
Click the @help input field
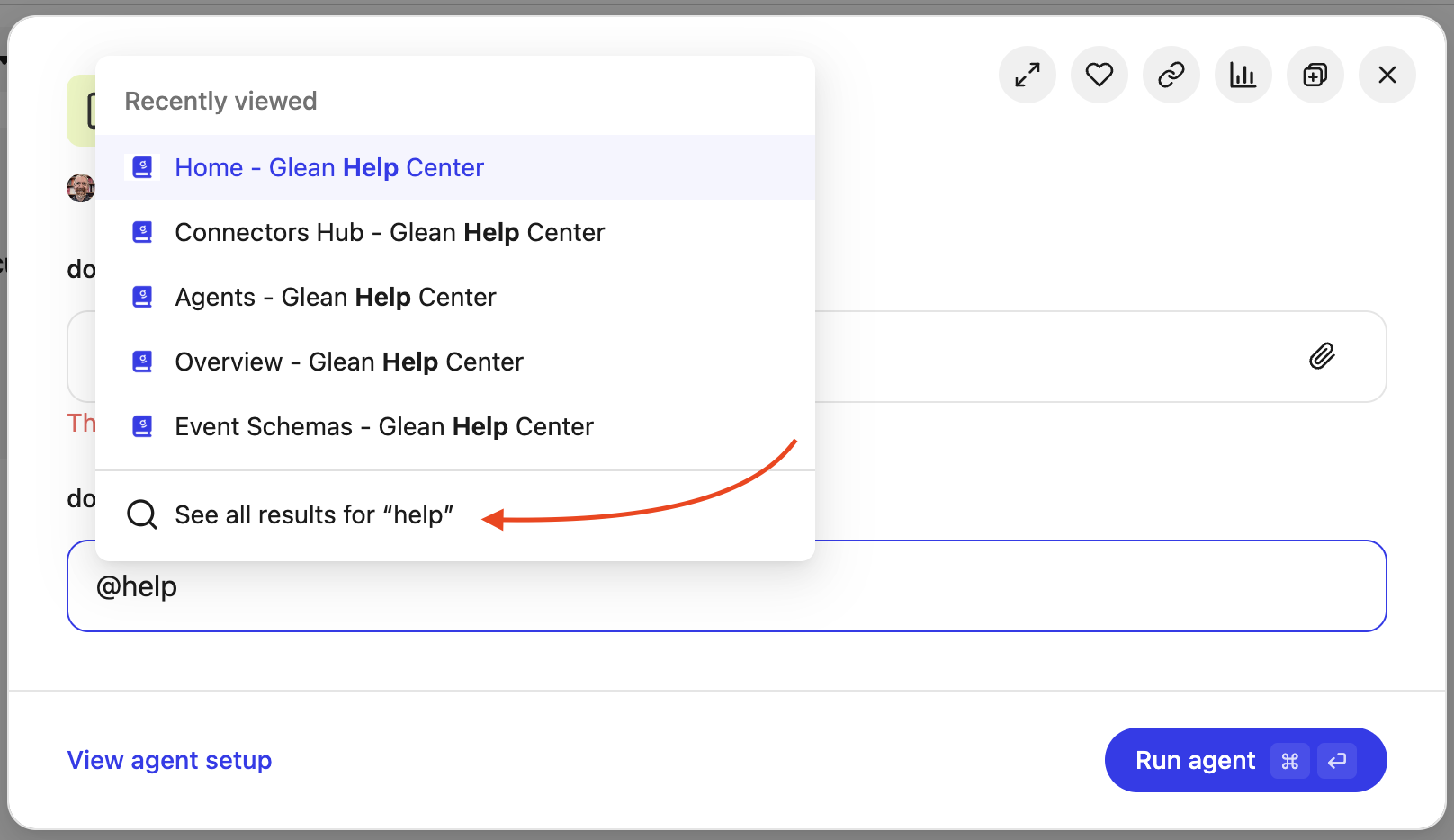tap(727, 586)
